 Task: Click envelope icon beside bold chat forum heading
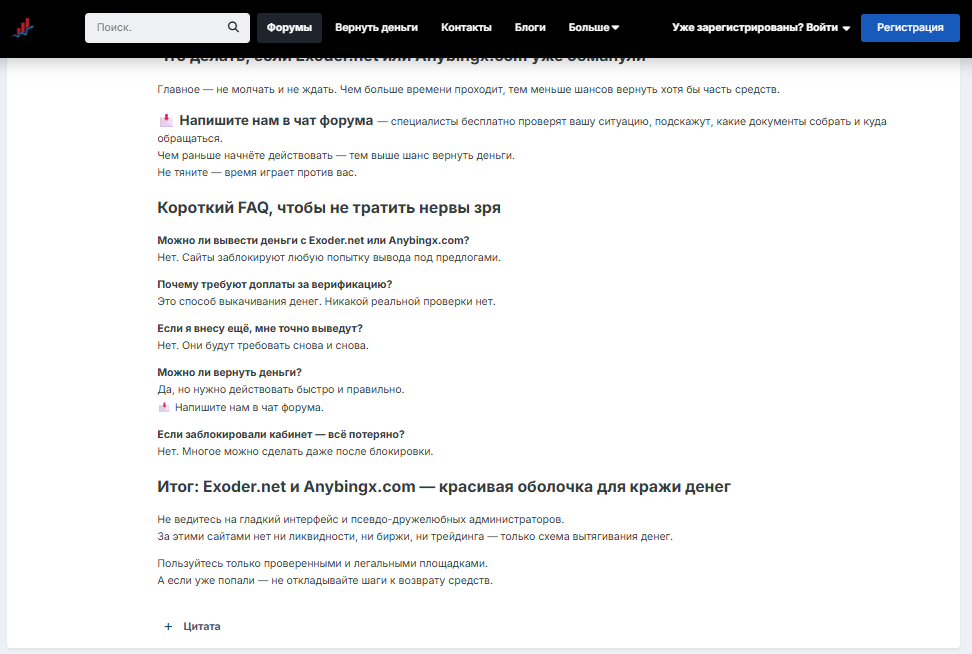[166, 121]
